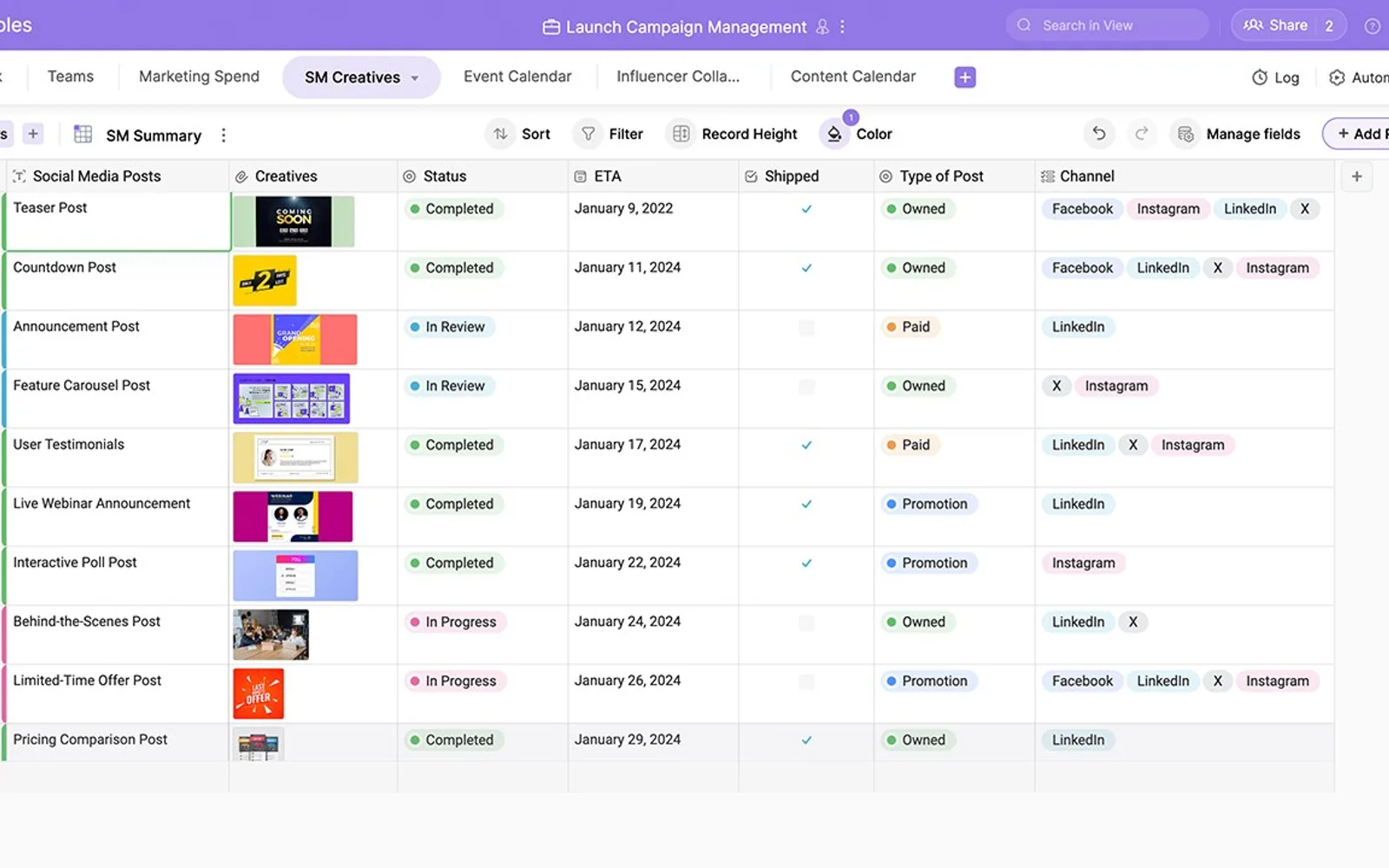The height and width of the screenshot is (868, 1389).
Task: Expand the SM Creatives tab dropdown arrow
Action: click(415, 78)
